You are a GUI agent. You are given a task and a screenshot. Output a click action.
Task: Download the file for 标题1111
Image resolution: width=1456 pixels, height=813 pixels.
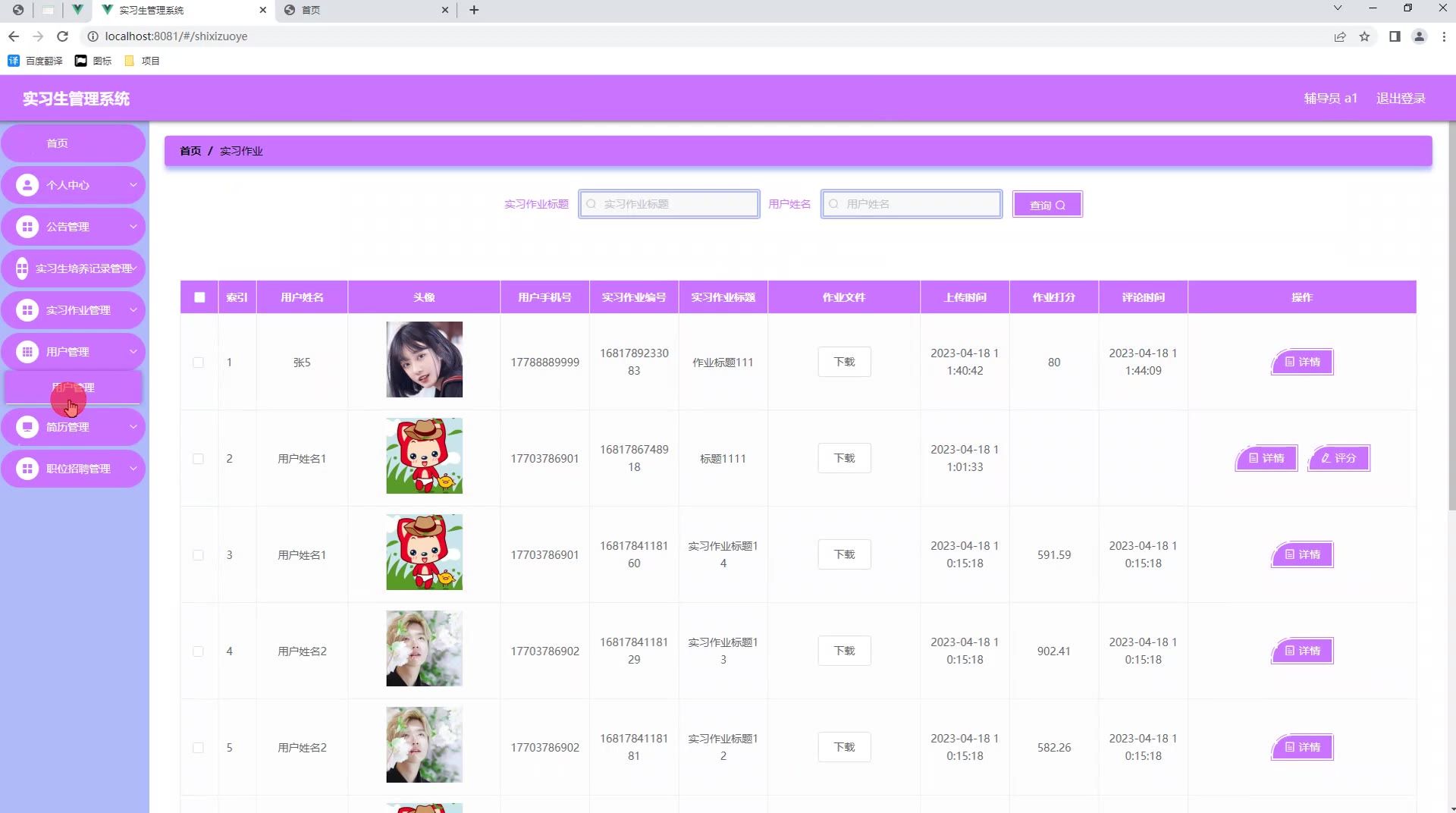[x=844, y=458]
